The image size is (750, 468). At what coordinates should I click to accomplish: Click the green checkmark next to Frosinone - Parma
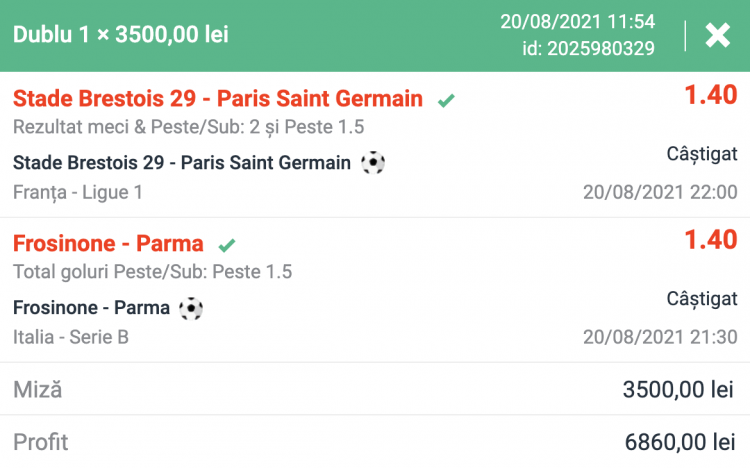227,245
